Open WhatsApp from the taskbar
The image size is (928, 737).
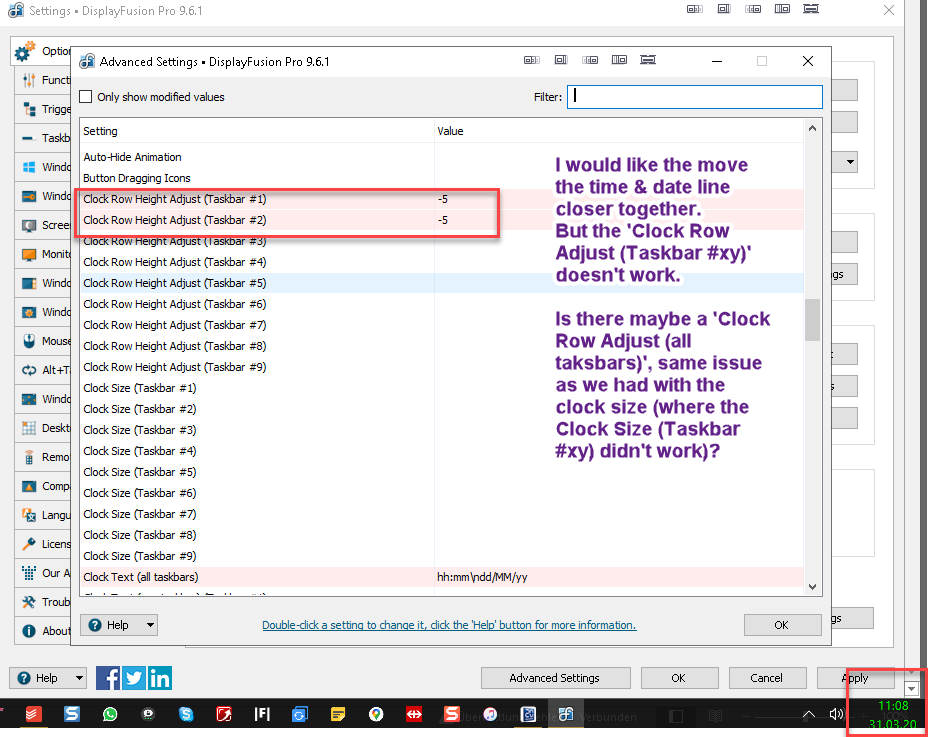[x=110, y=715]
